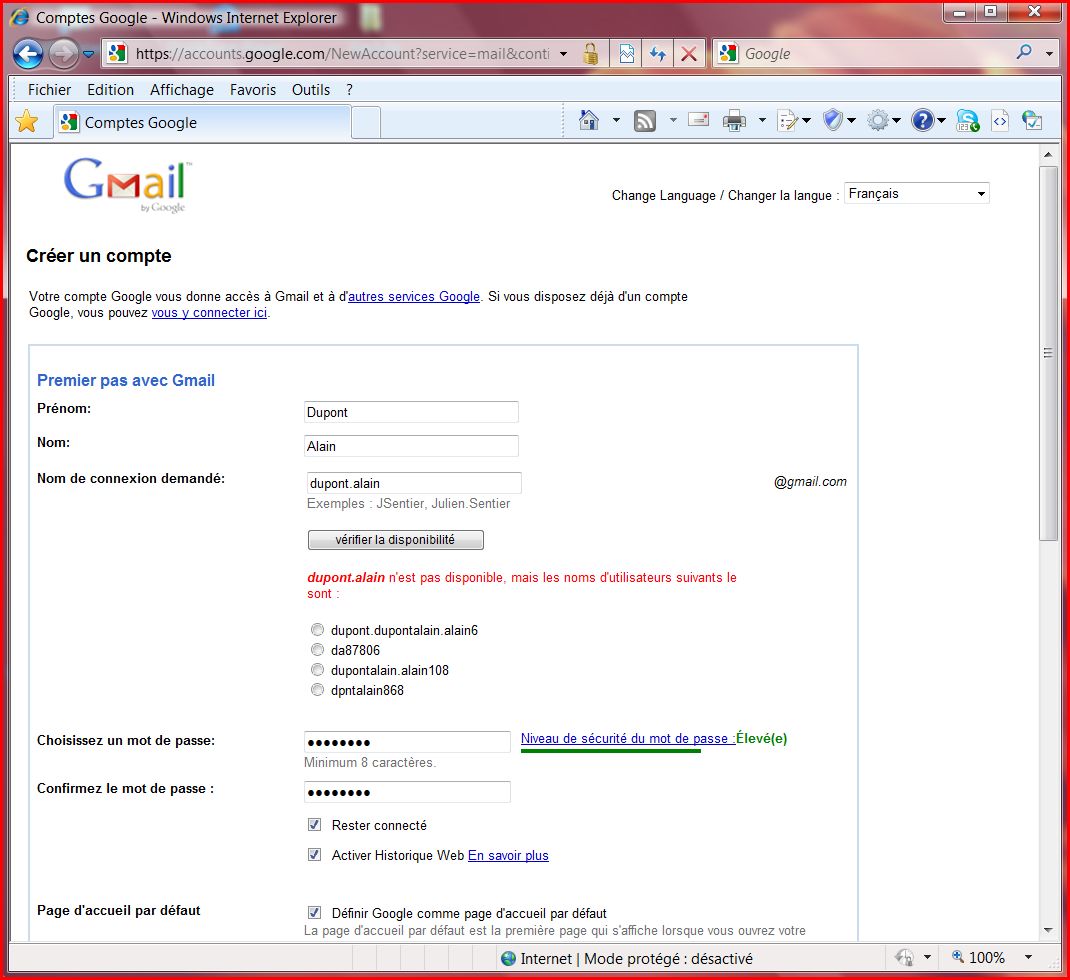Click the status bar privacy icon
This screenshot has height=980, width=1070.
pos(904,957)
